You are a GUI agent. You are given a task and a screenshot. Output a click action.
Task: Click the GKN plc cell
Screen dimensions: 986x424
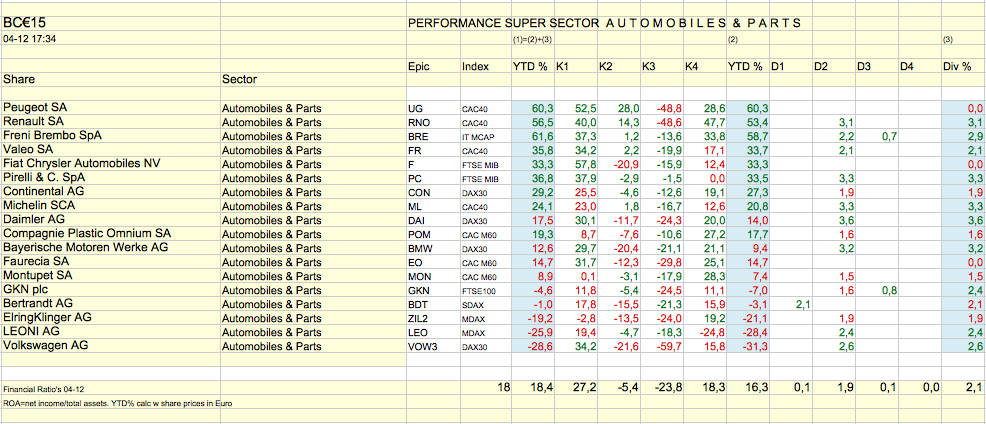click(x=110, y=289)
